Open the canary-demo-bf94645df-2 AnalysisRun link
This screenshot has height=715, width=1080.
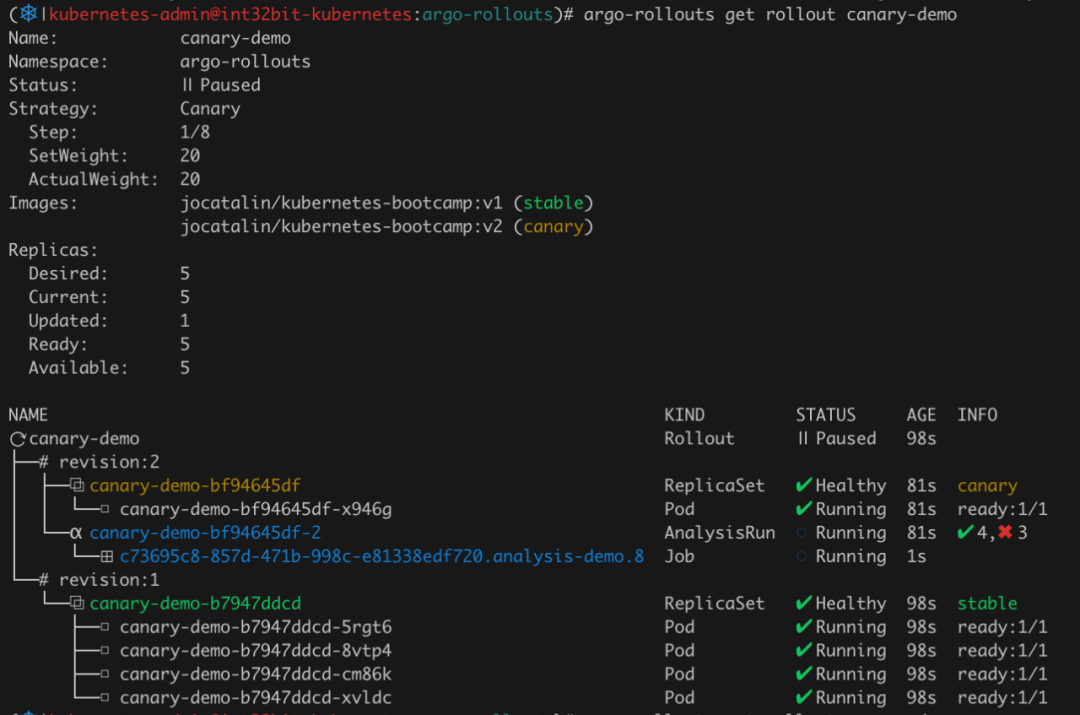(205, 533)
